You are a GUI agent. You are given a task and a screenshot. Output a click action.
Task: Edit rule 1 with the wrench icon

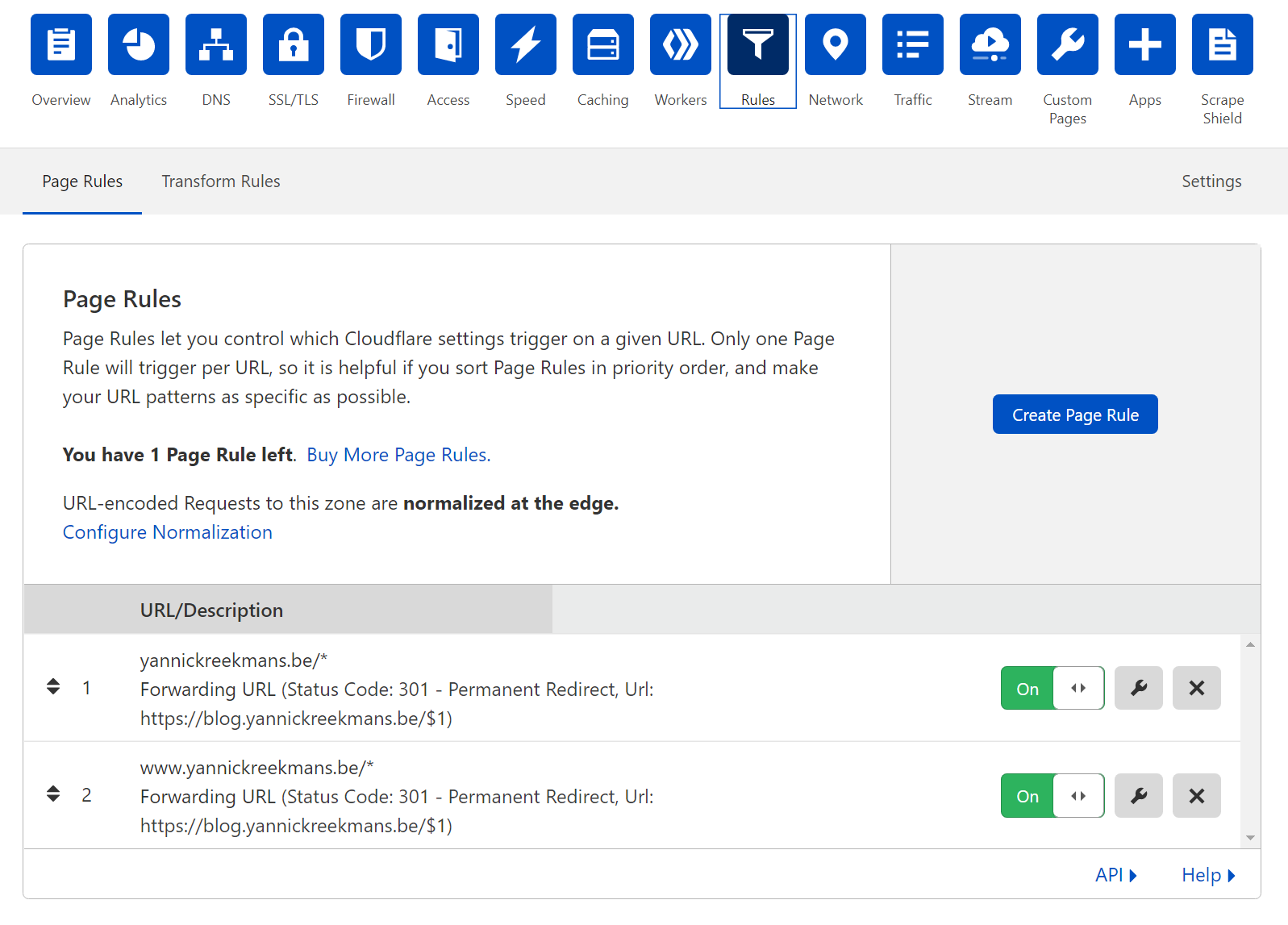pos(1139,688)
